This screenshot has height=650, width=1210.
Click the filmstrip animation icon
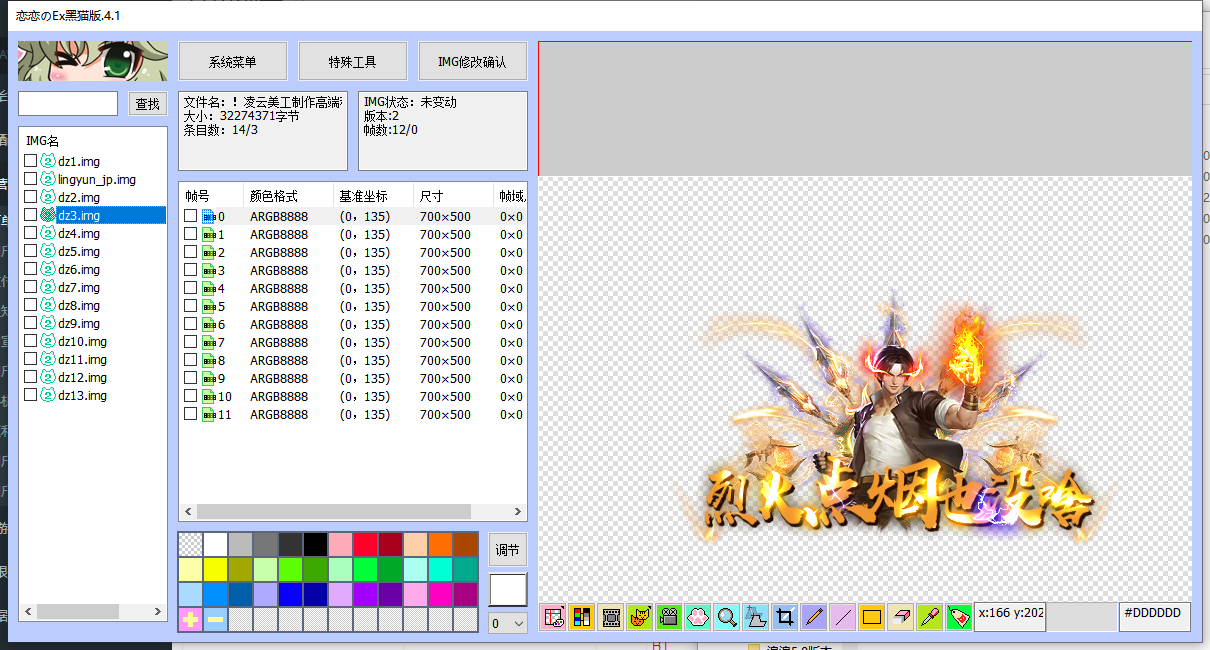(x=610, y=617)
